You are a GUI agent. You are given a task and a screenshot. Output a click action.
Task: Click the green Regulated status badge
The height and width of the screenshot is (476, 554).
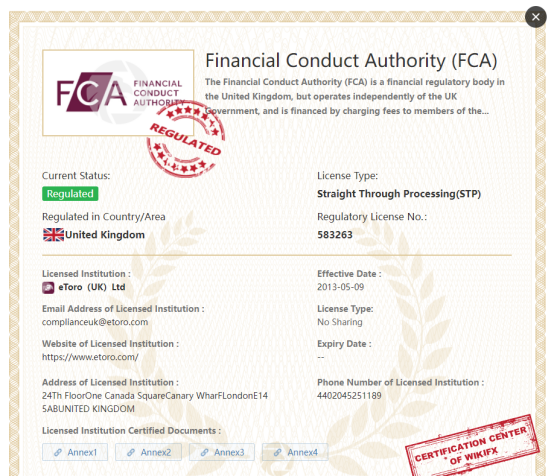(70, 194)
